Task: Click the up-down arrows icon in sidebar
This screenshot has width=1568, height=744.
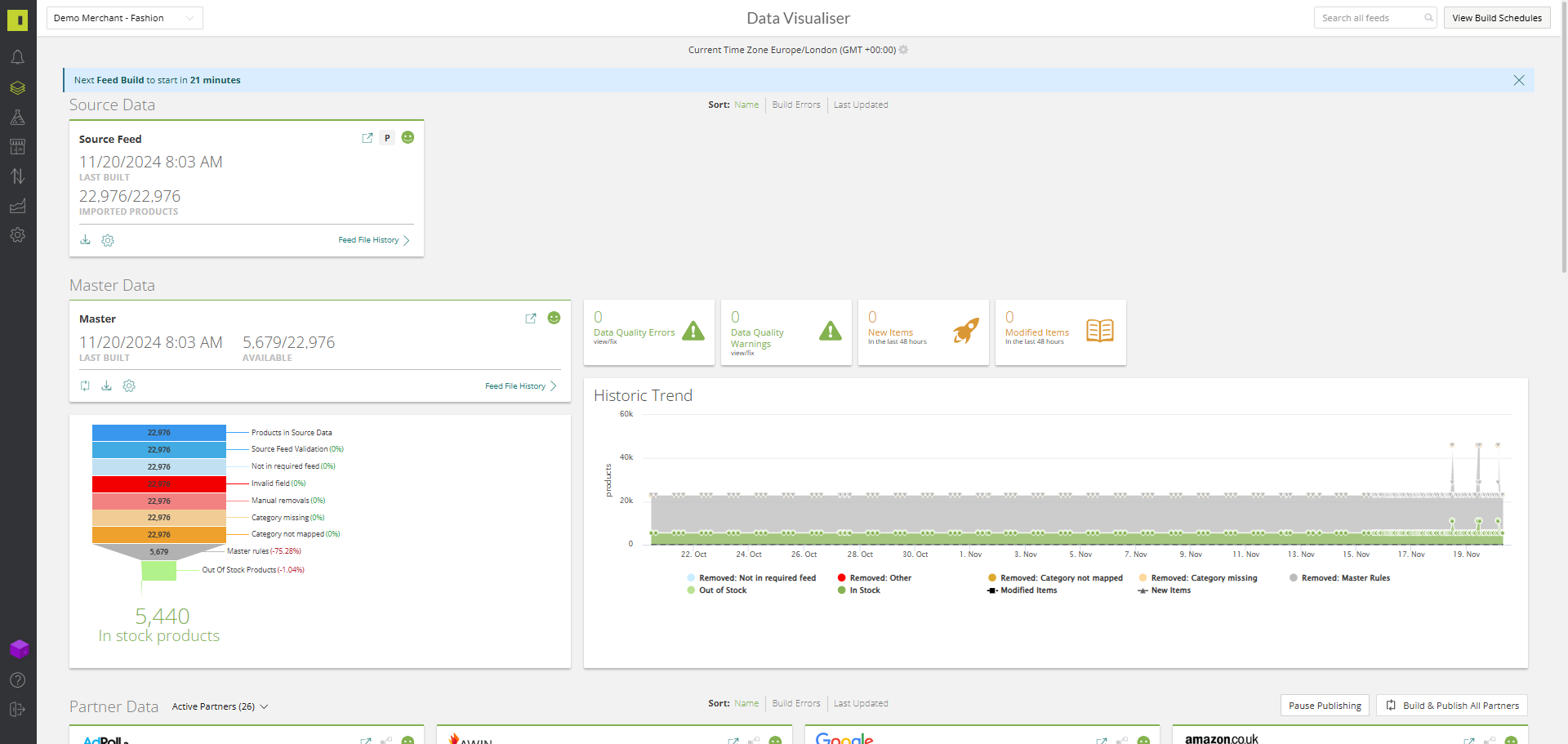Action: pos(17,176)
